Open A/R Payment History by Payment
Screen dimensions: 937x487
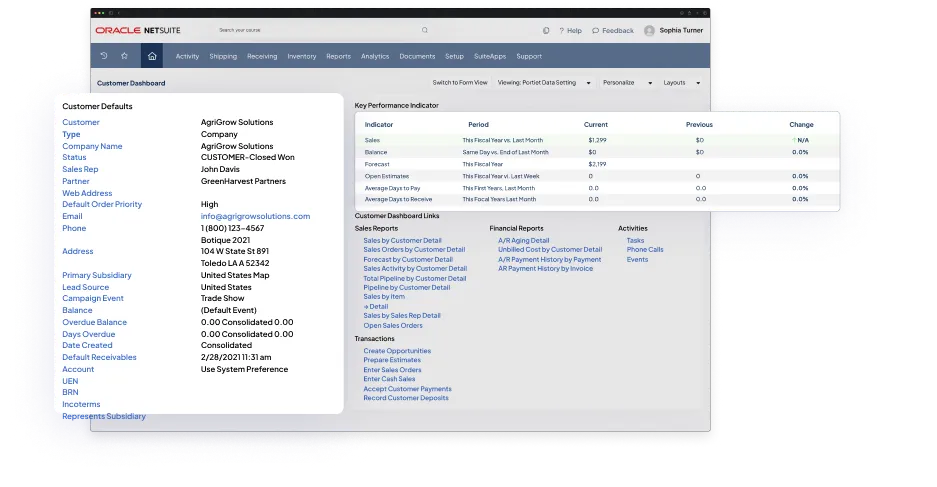pos(550,259)
